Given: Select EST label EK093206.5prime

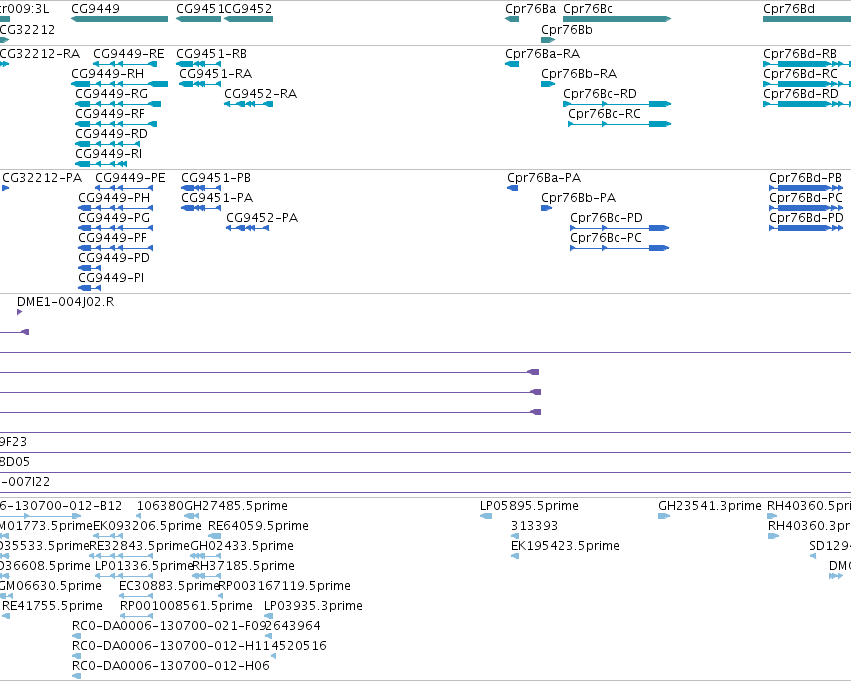Looking at the screenshot, I should pos(147,526).
